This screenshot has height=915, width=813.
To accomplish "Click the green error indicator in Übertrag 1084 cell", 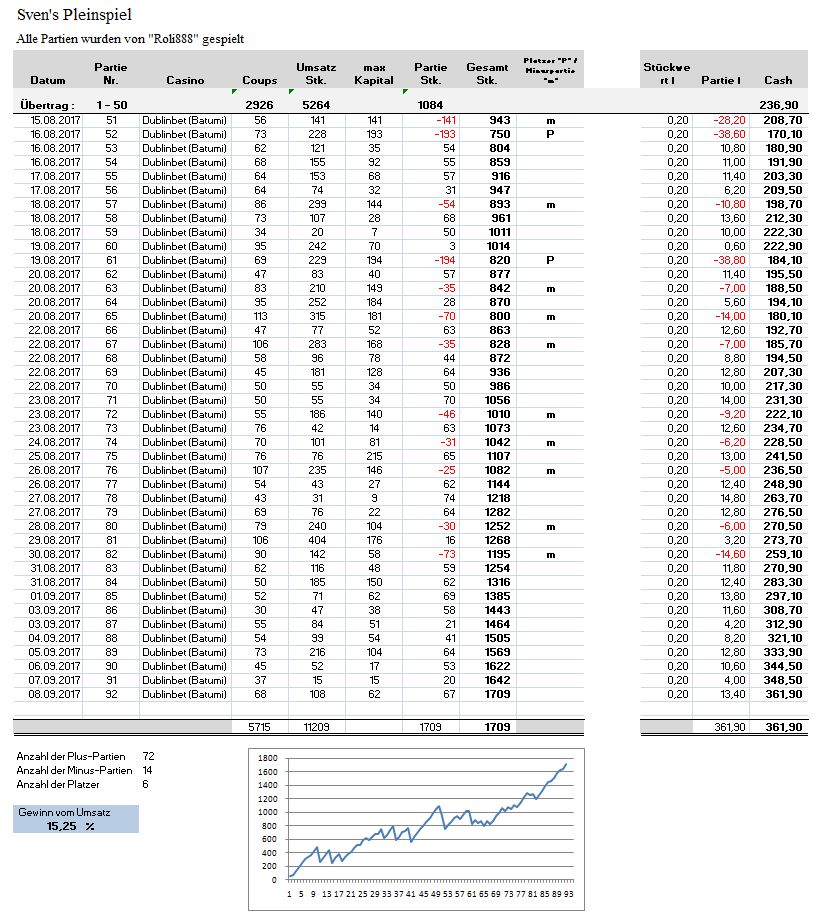I will point(405,92).
